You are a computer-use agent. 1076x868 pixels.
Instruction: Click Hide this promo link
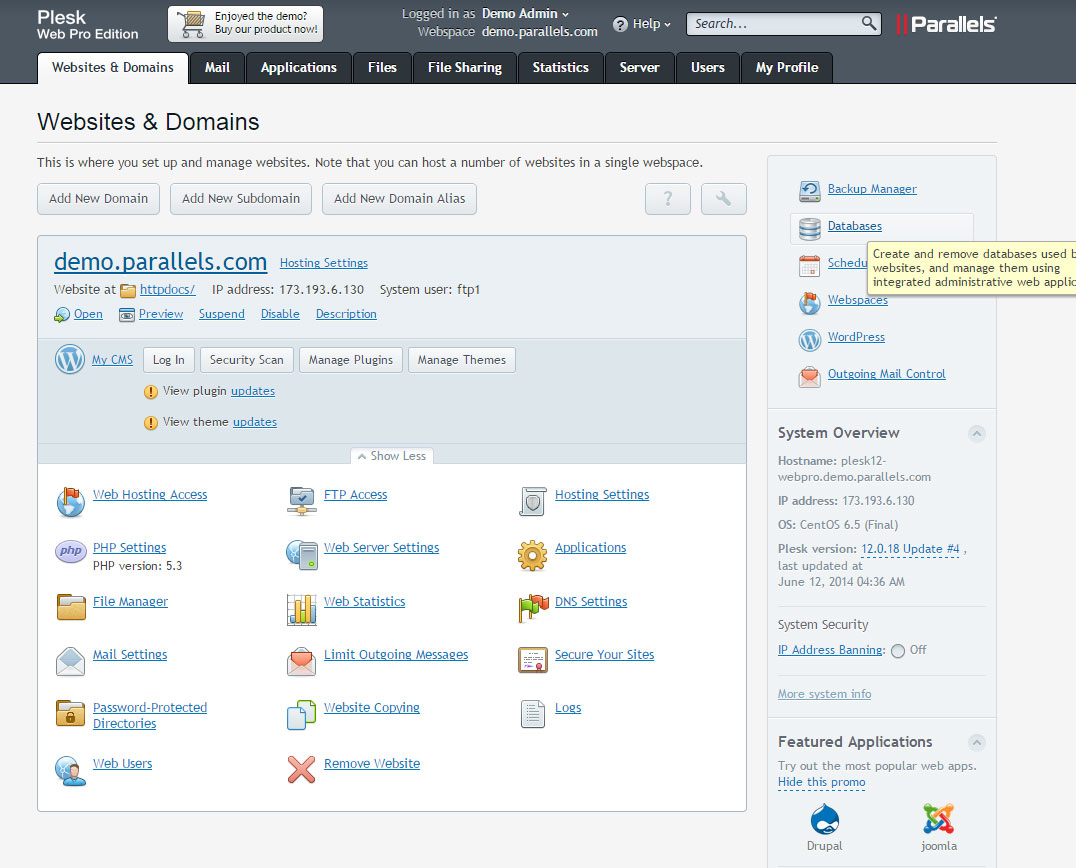821,782
